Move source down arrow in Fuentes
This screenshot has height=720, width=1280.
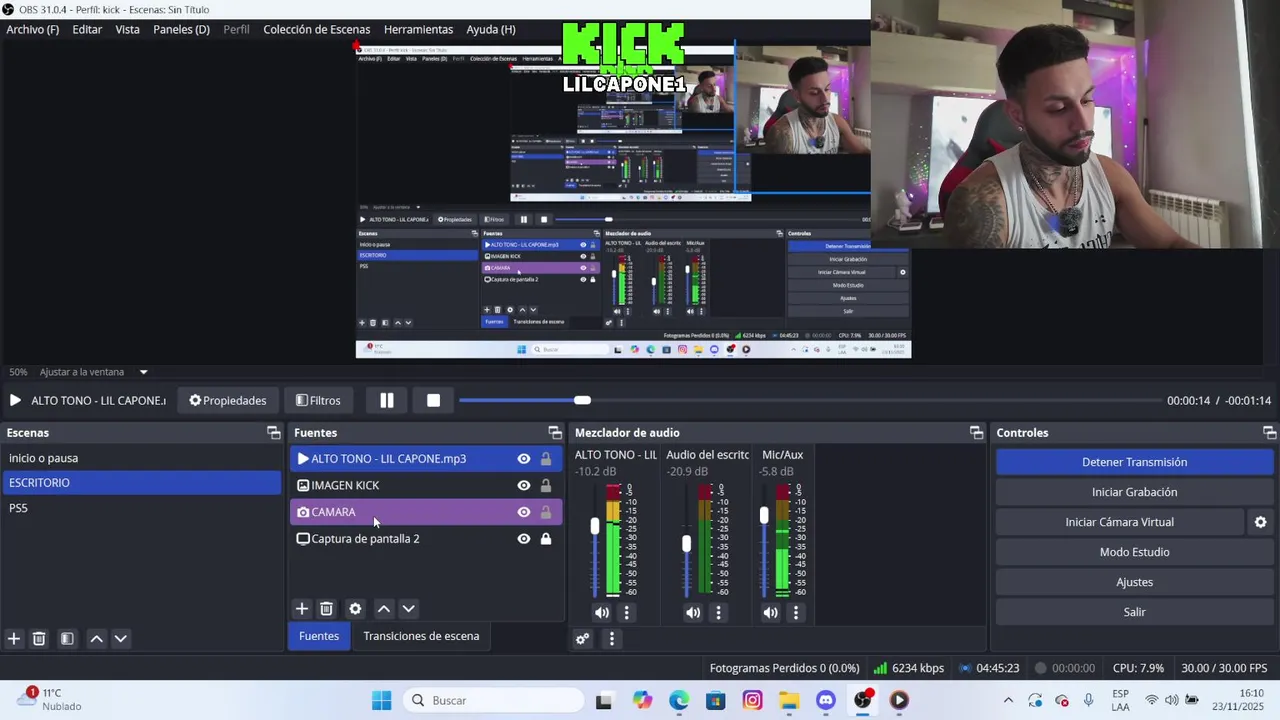point(408,608)
